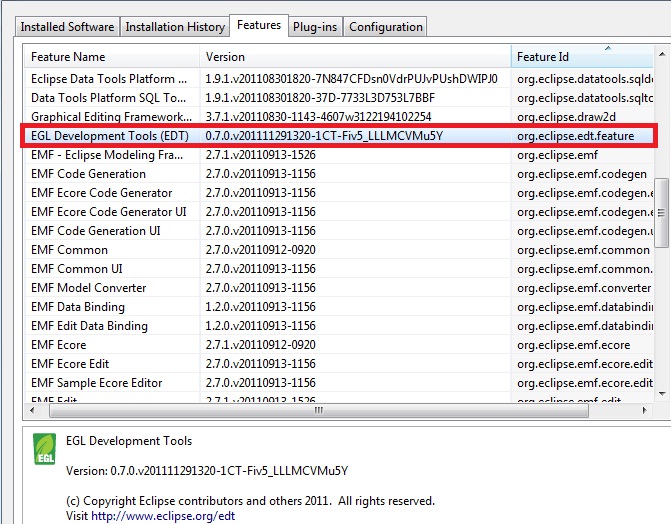
Task: Click the green EGL feature icon
Action: coord(45,449)
